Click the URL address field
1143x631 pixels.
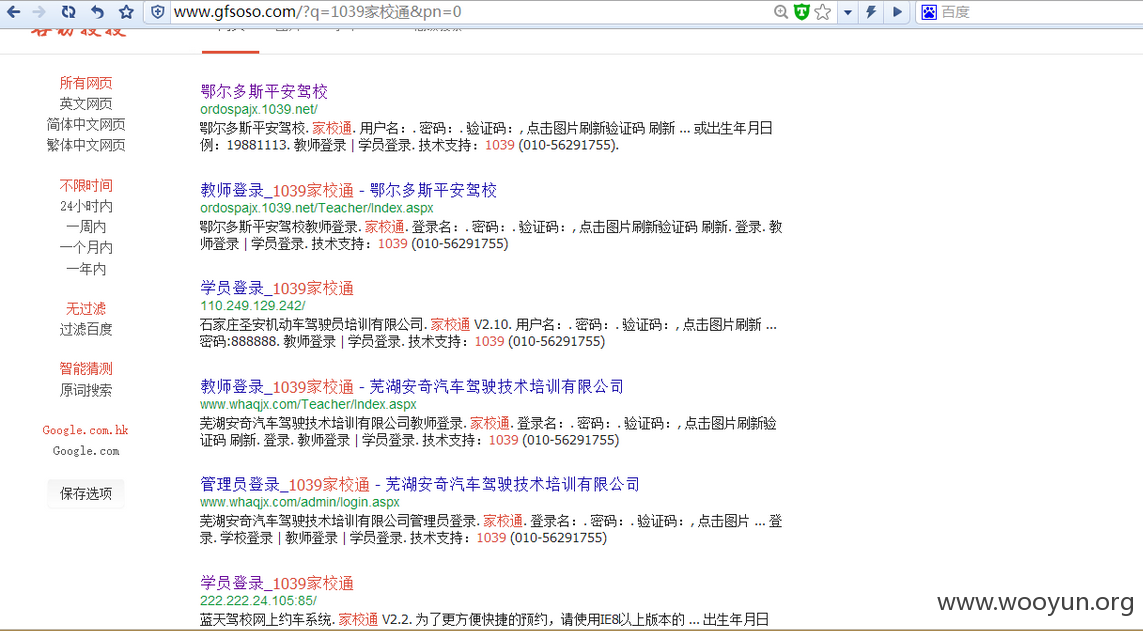tap(467, 12)
